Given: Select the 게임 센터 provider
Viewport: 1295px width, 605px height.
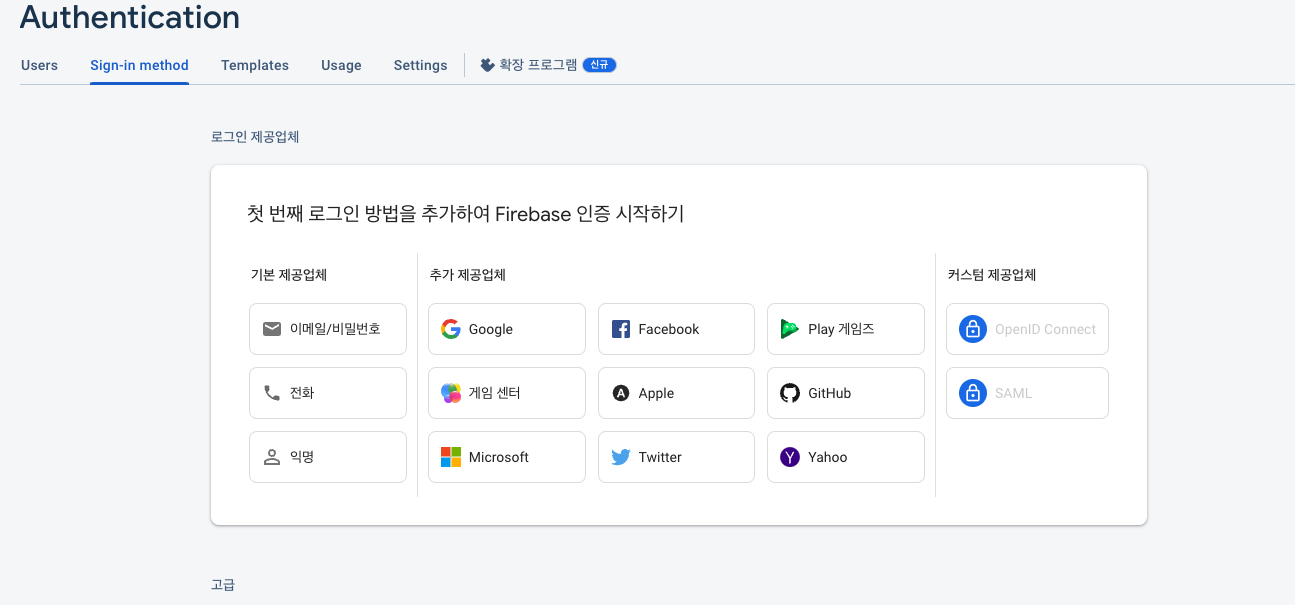Looking at the screenshot, I should pos(507,393).
